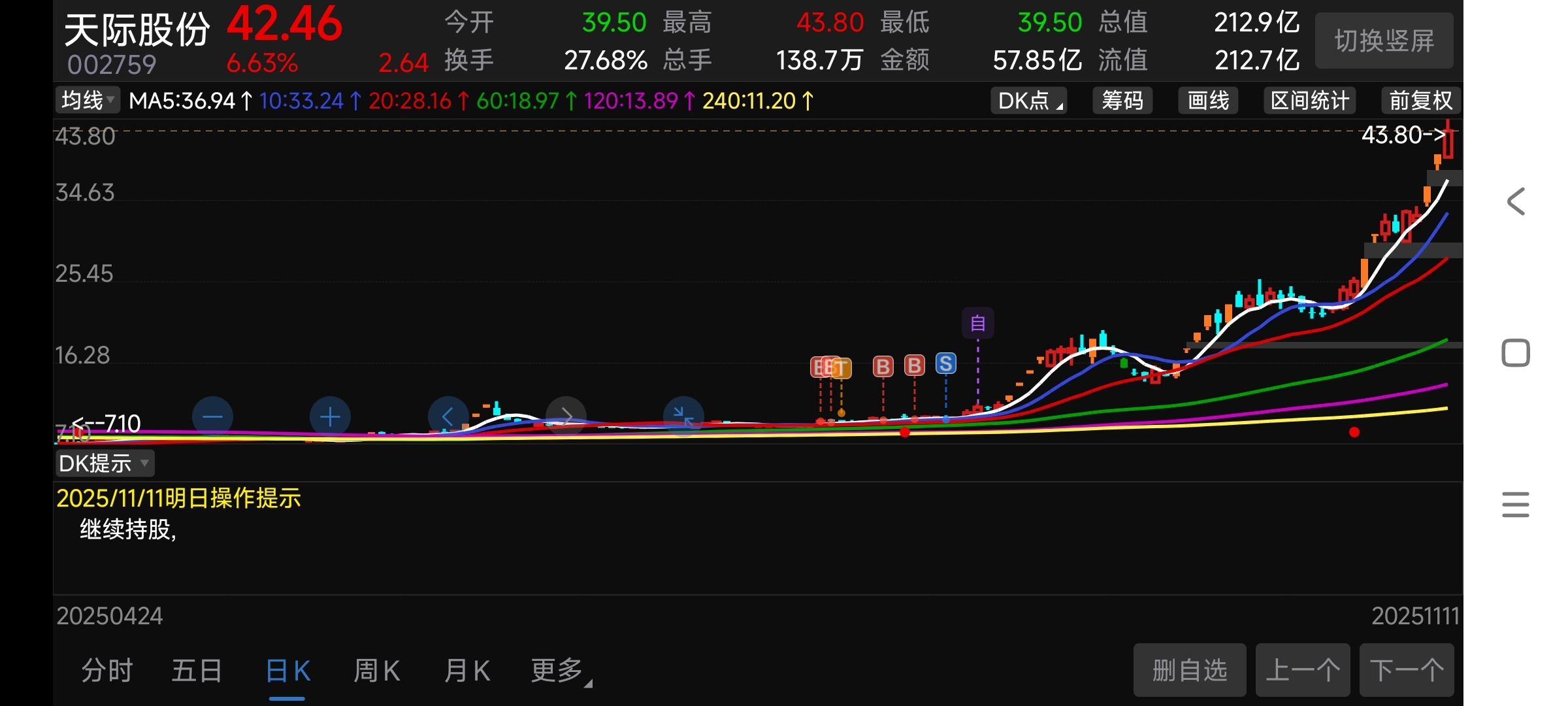Image resolution: width=1568 pixels, height=706 pixels.
Task: Open DK提示 sub-indicator dropdown
Action: point(105,463)
